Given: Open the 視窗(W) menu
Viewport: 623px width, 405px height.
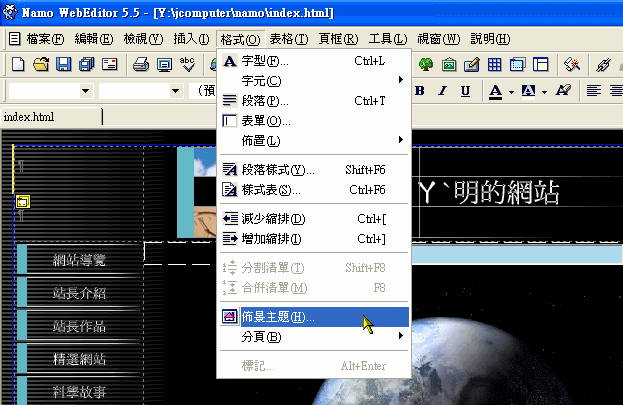Looking at the screenshot, I should pos(438,39).
